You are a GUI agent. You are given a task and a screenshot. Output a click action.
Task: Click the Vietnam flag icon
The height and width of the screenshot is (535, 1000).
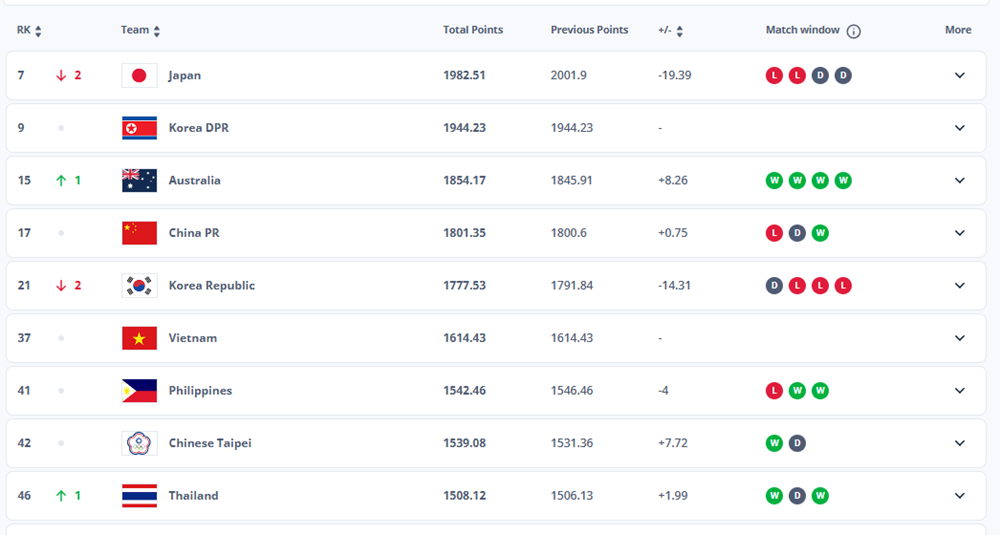[139, 338]
